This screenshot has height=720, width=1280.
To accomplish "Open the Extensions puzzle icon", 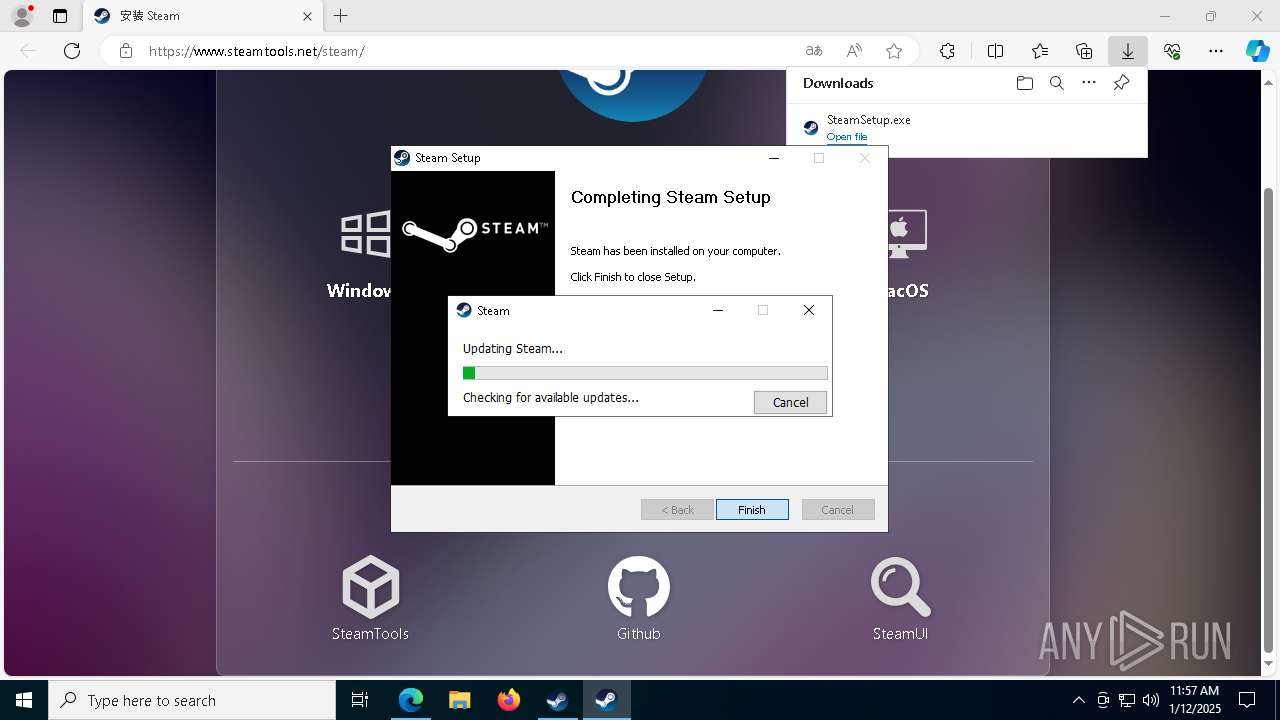I will pos(947,51).
